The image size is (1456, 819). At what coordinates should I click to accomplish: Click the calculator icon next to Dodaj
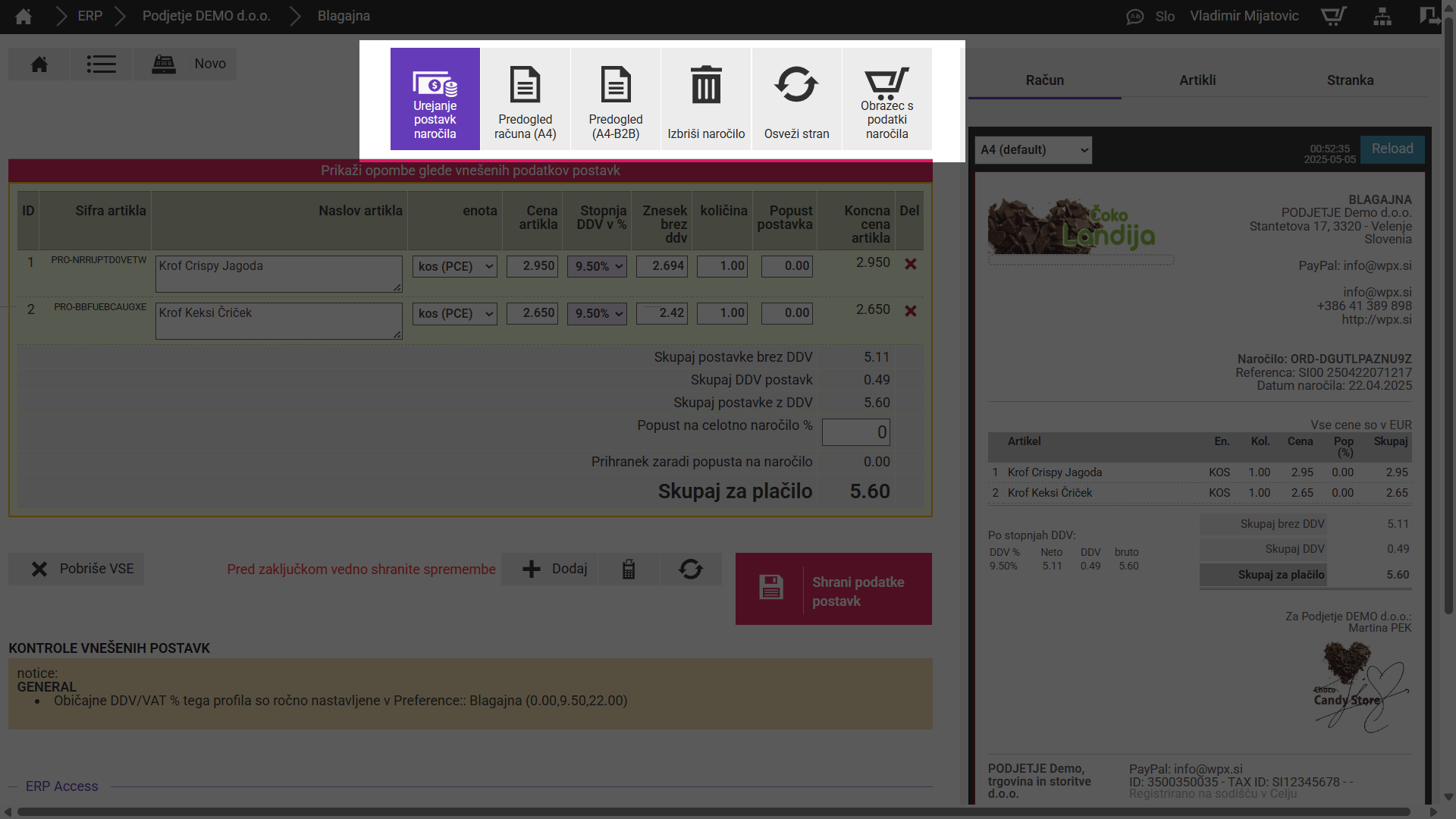(x=628, y=570)
